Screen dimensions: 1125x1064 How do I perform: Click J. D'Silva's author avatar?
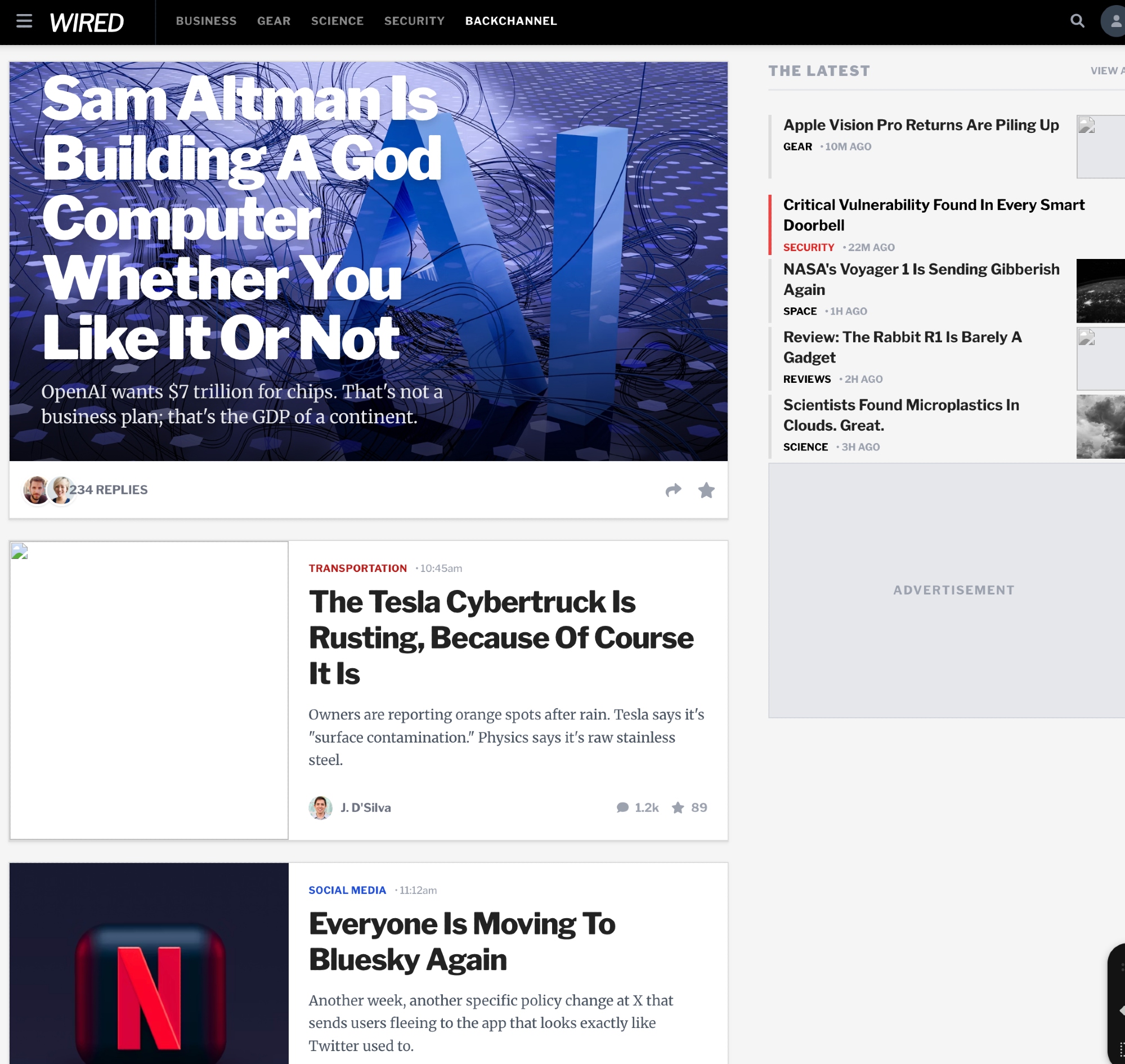[320, 807]
